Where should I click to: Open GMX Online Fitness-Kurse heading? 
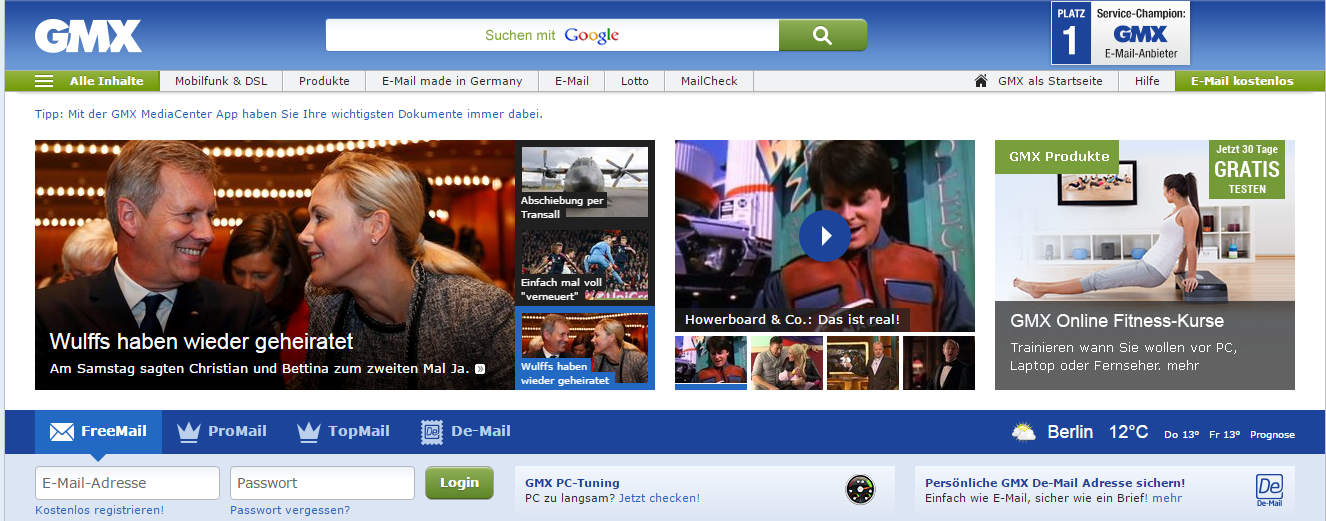pos(1117,321)
